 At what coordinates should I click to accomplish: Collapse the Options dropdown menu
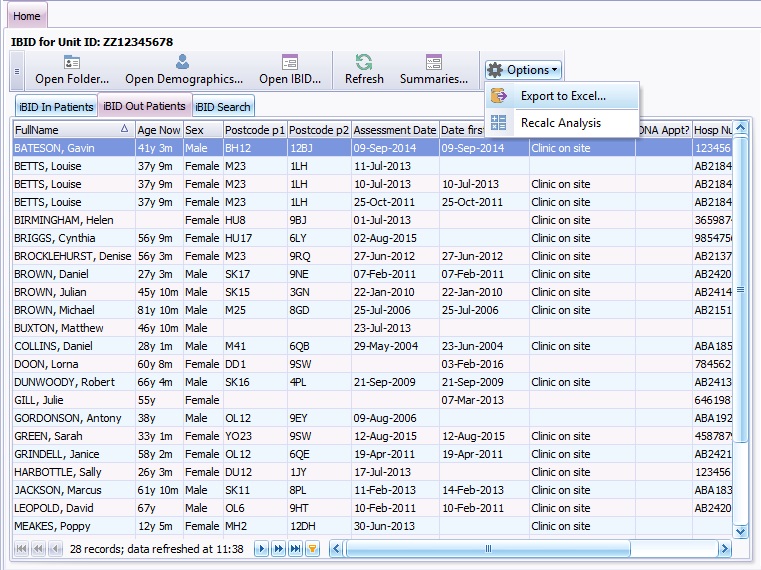pyautogui.click(x=522, y=70)
